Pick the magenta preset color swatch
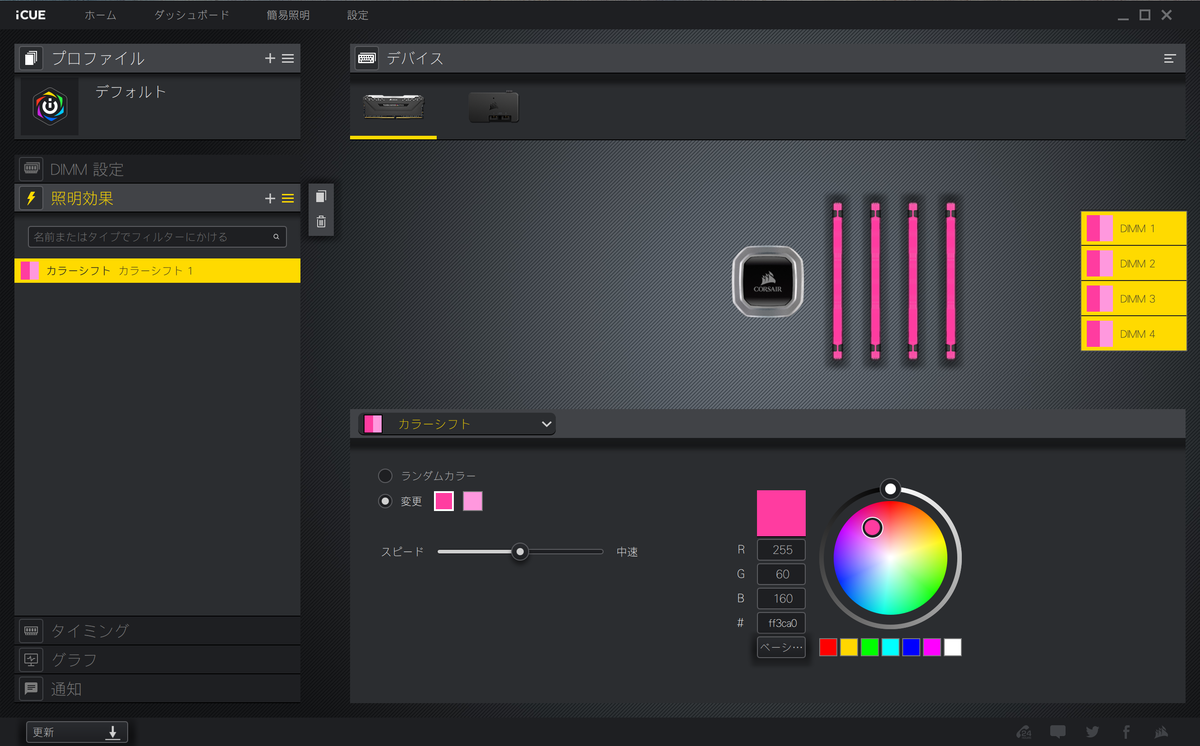Image resolution: width=1200 pixels, height=746 pixels. (x=932, y=647)
